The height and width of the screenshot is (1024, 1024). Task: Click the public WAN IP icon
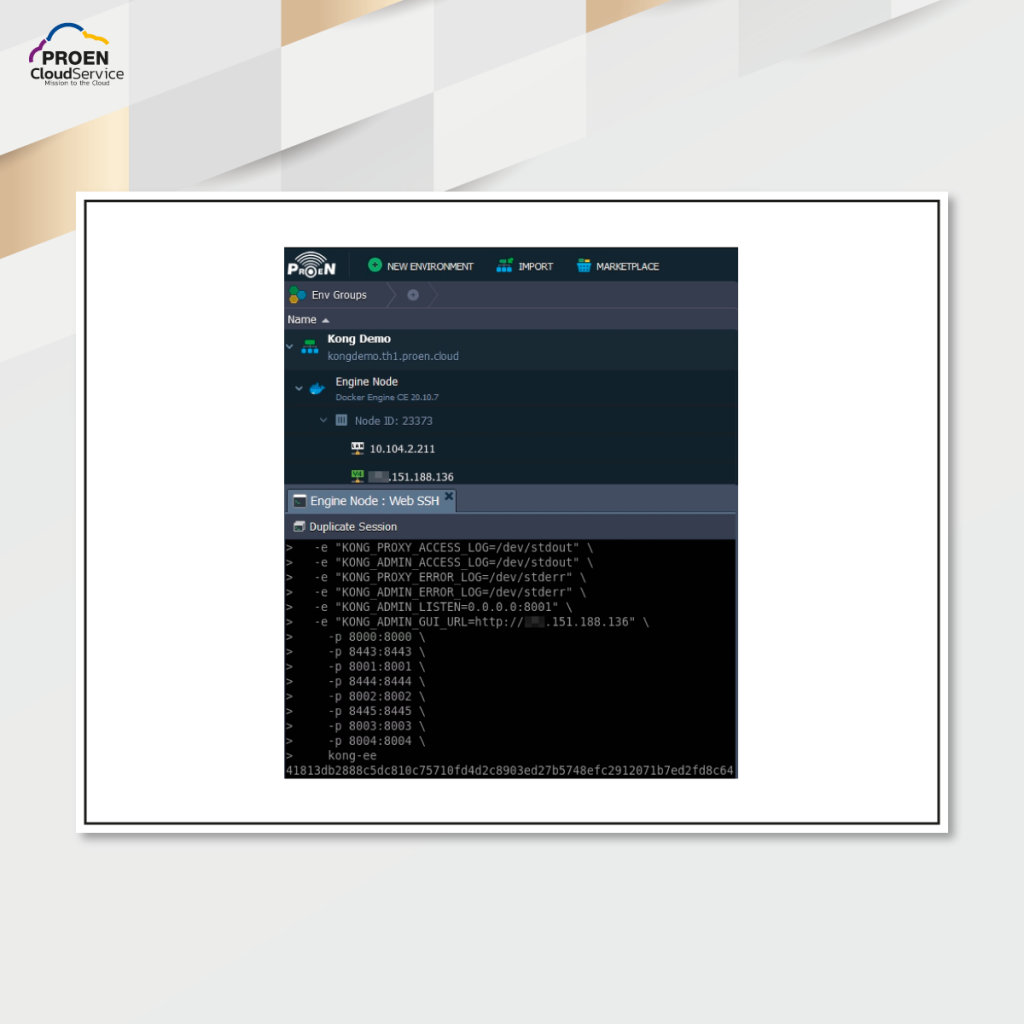pyautogui.click(x=357, y=476)
